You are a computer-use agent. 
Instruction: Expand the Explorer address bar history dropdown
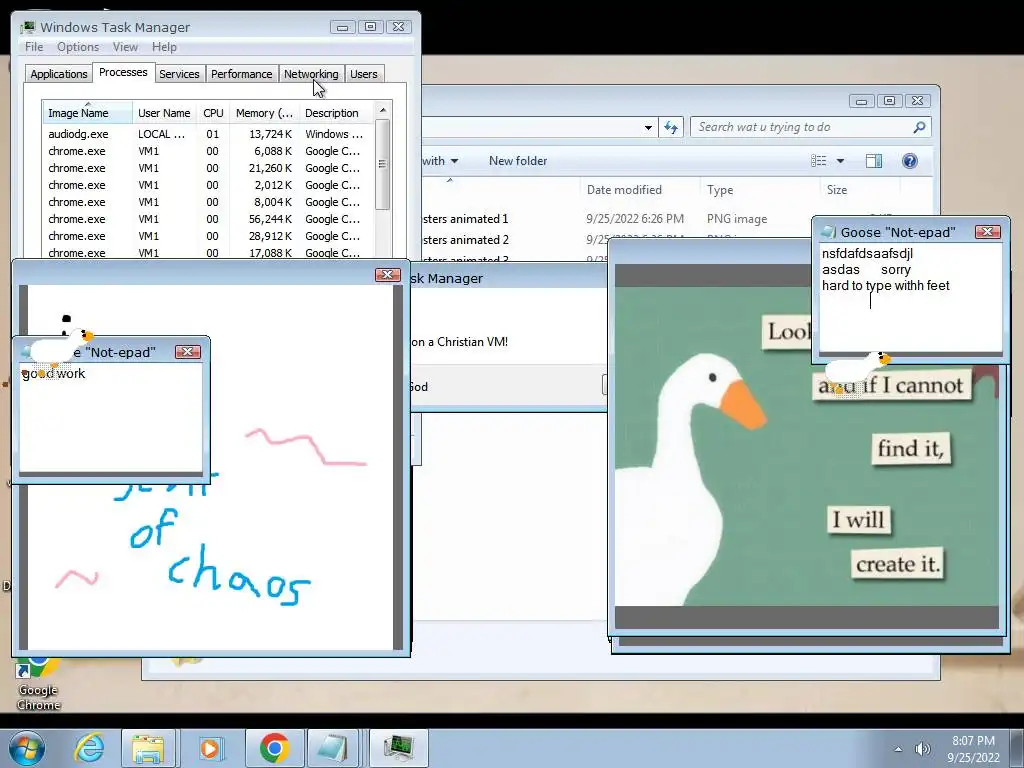click(x=648, y=127)
